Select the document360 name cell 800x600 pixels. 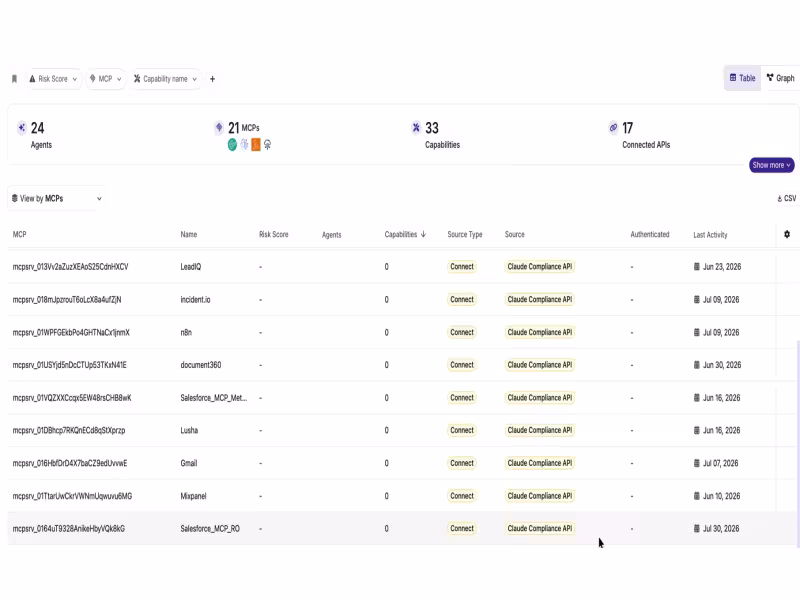click(201, 365)
